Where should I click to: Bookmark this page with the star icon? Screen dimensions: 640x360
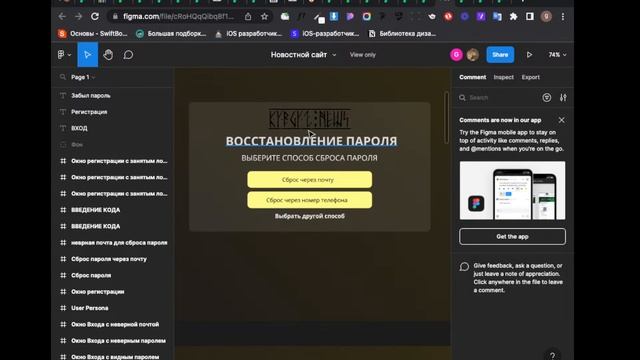tap(264, 16)
